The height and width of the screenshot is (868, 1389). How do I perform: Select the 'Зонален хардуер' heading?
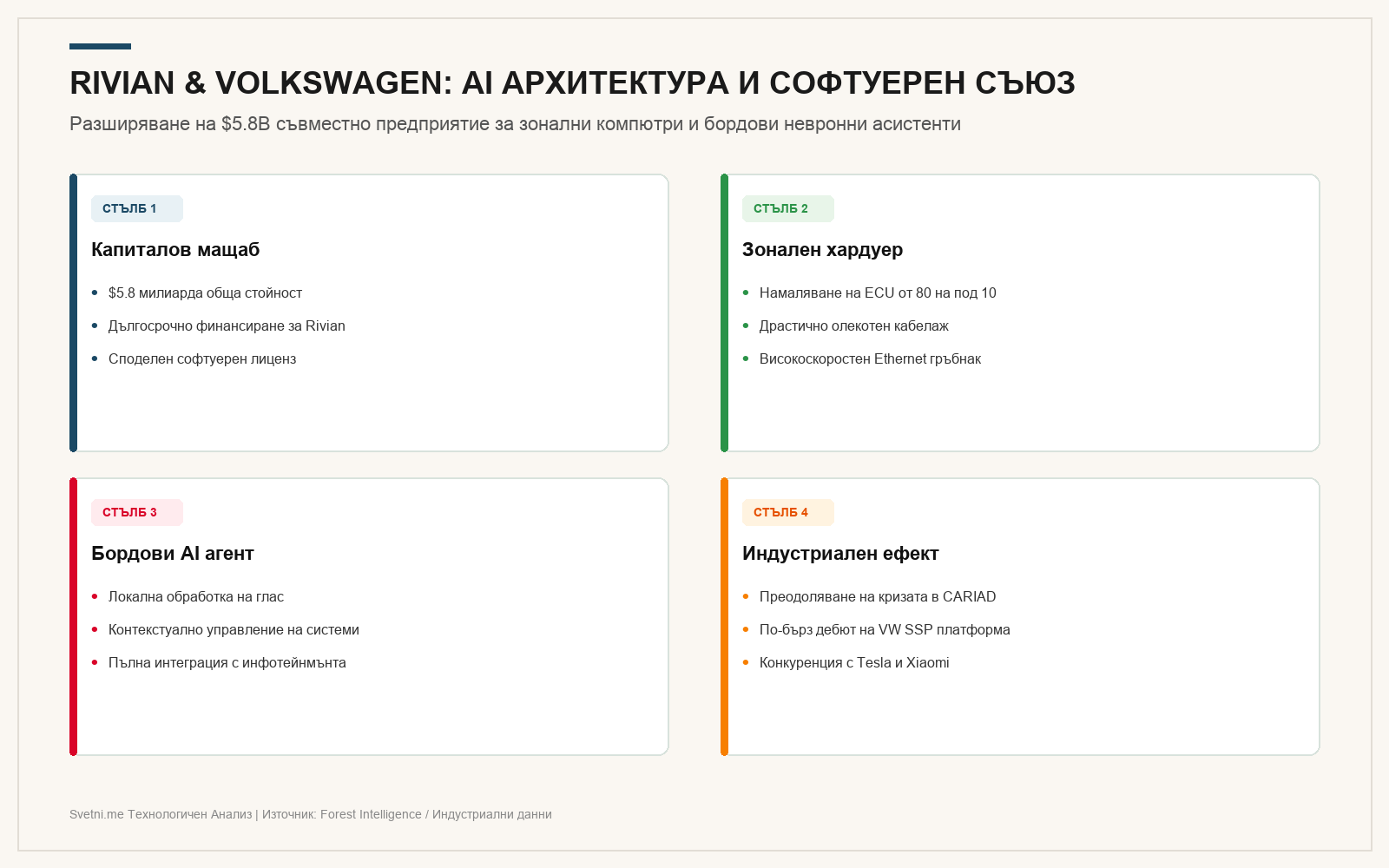click(822, 250)
